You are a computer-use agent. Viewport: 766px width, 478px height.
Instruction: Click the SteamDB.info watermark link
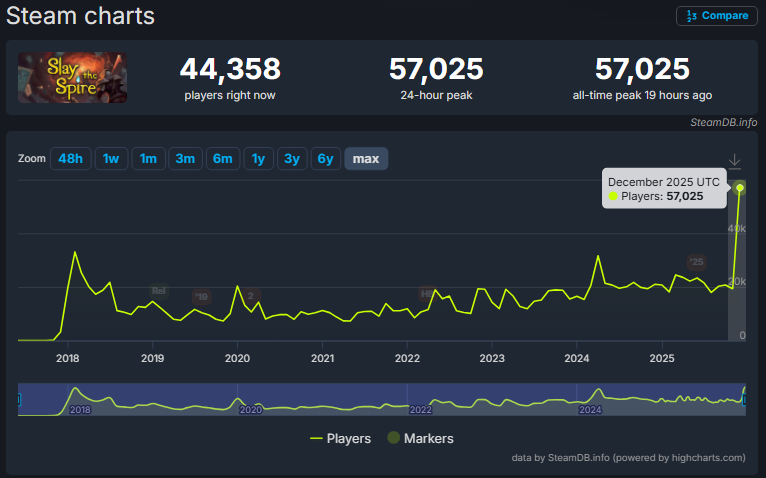click(x=723, y=122)
